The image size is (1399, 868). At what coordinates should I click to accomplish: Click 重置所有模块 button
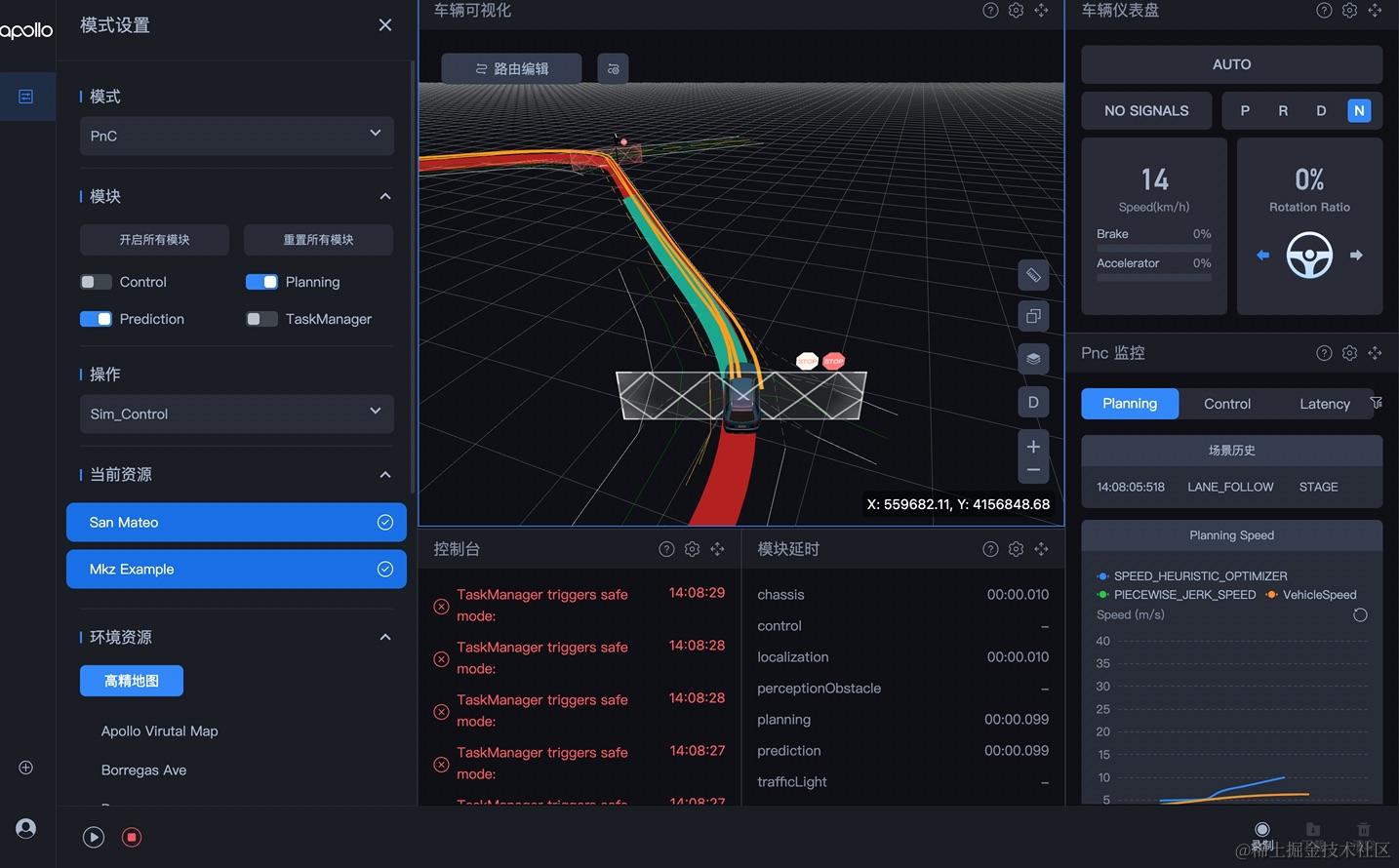pos(318,240)
